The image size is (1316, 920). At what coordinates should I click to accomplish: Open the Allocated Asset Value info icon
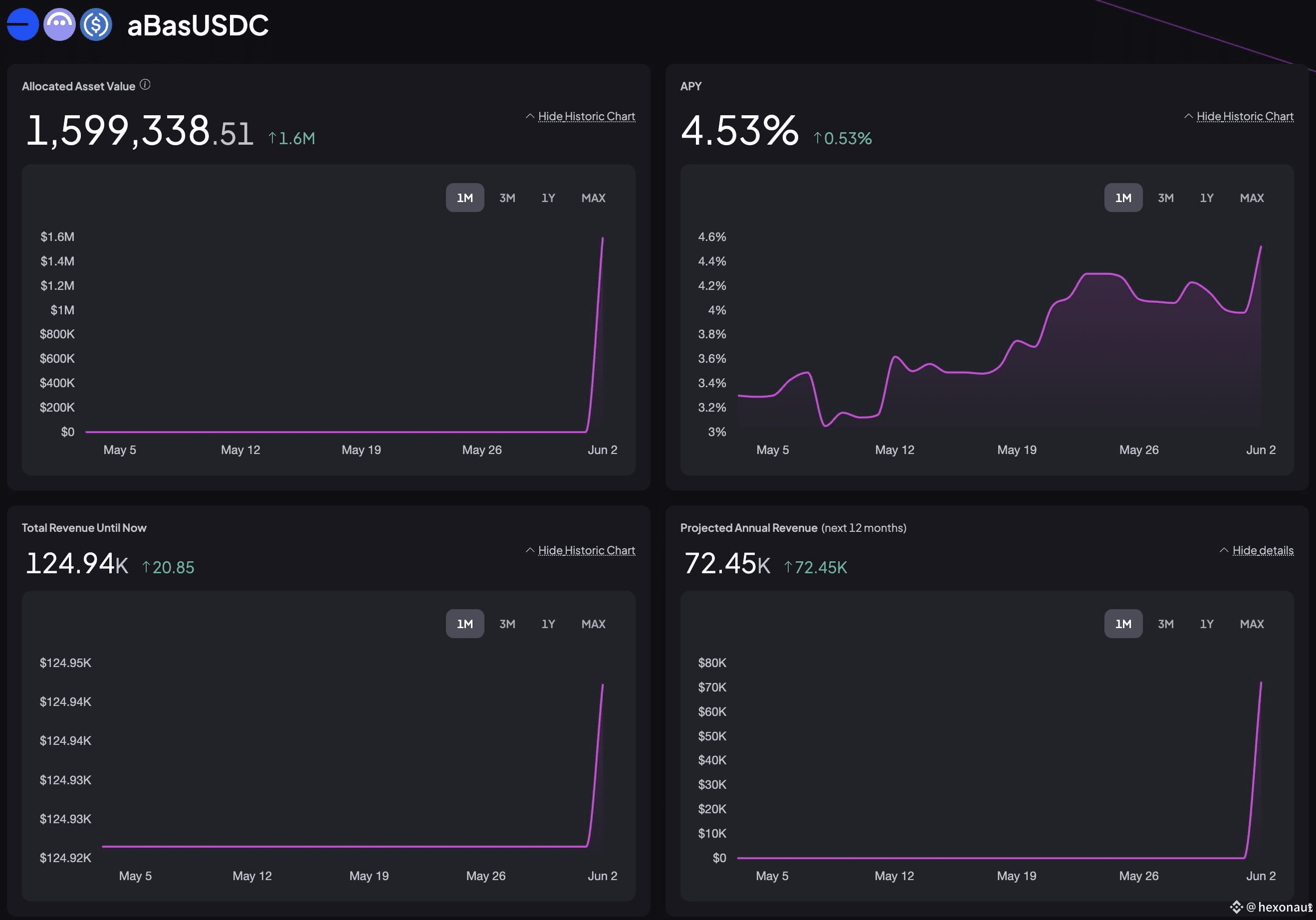pos(145,85)
